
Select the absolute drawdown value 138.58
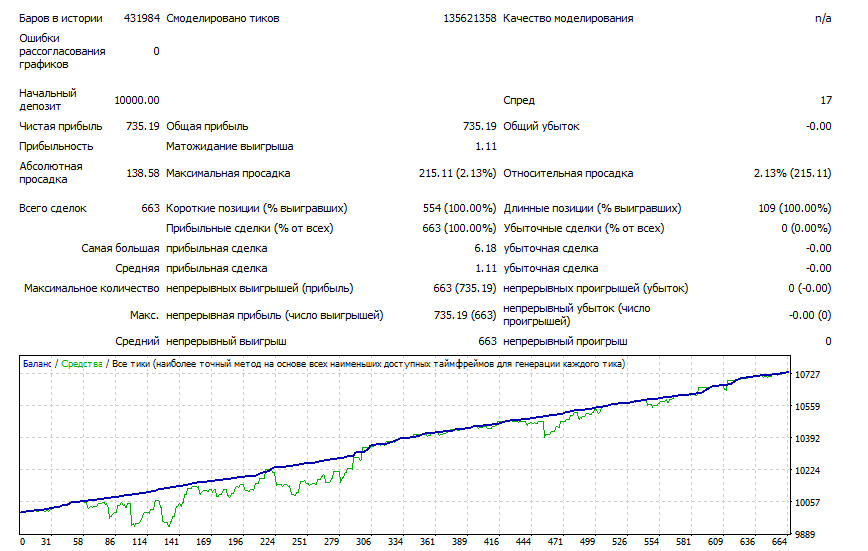pyautogui.click(x=143, y=173)
